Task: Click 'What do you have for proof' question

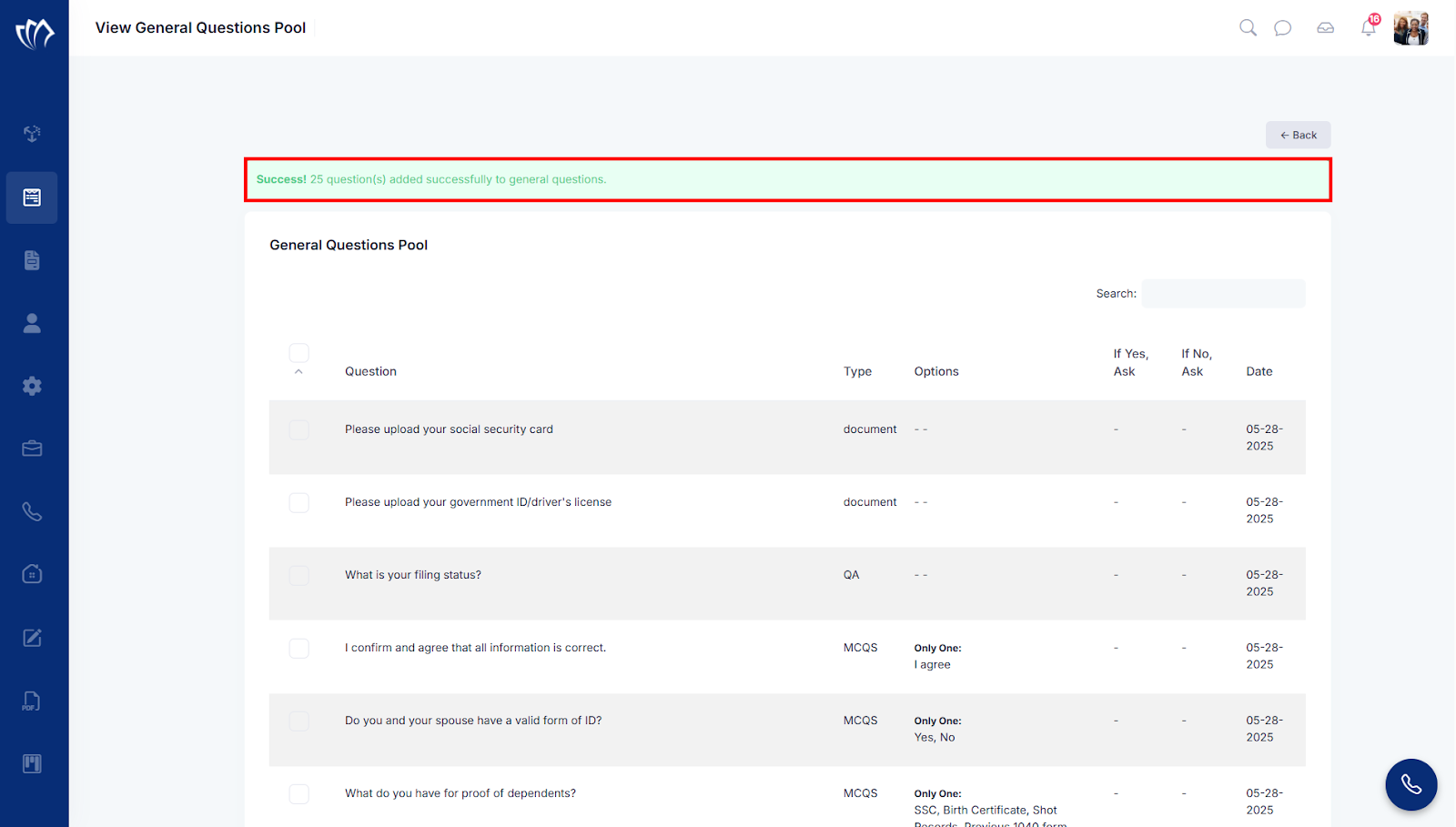Action: point(460,793)
